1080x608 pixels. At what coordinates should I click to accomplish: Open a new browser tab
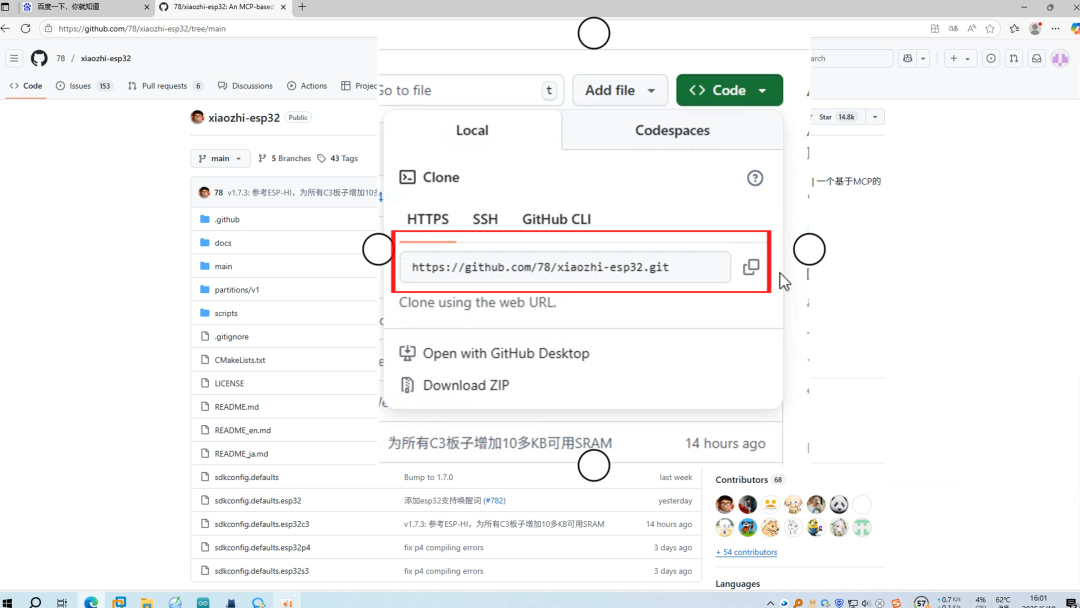pos(302,7)
